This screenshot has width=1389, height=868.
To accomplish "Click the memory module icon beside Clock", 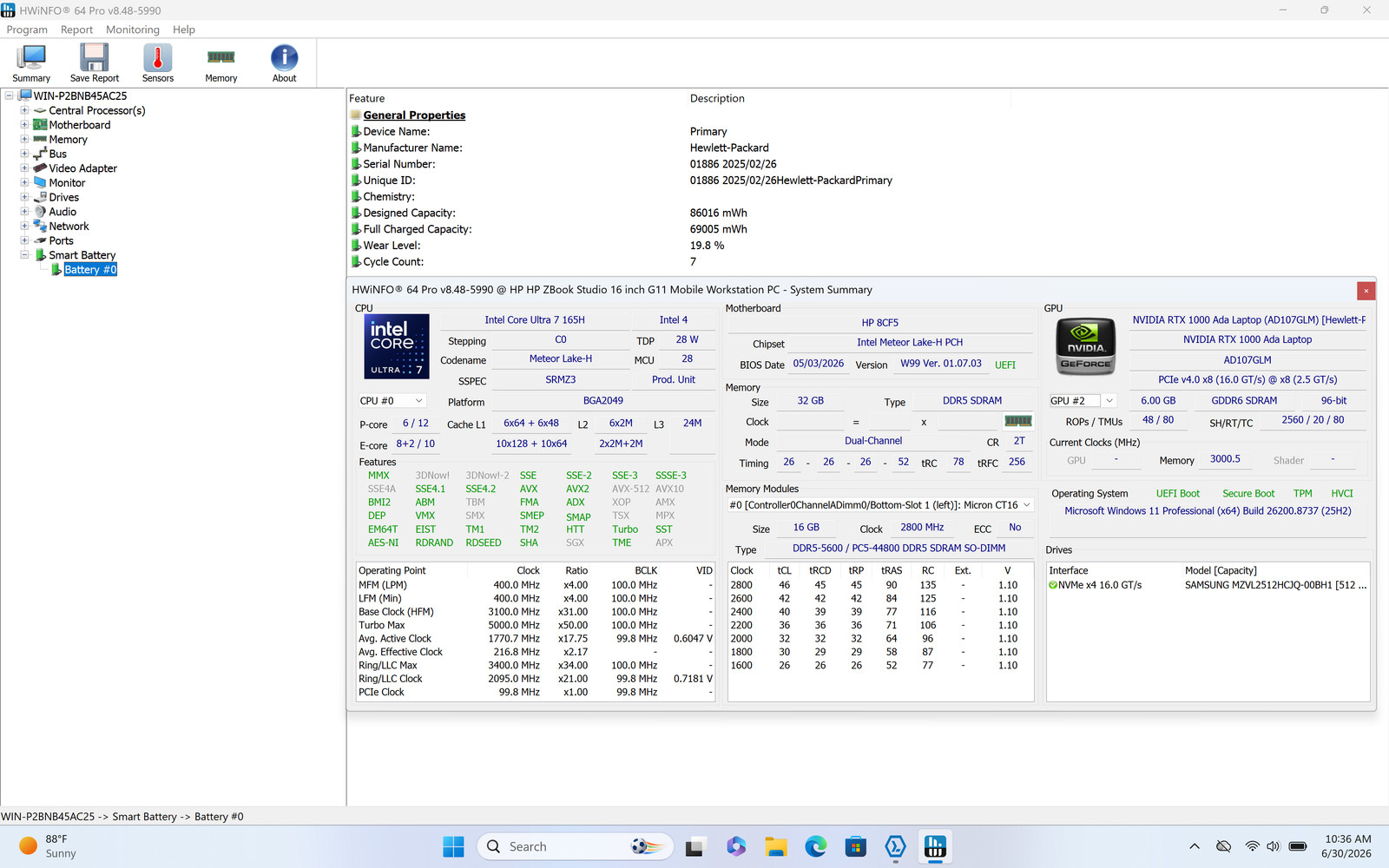I will point(1018,421).
